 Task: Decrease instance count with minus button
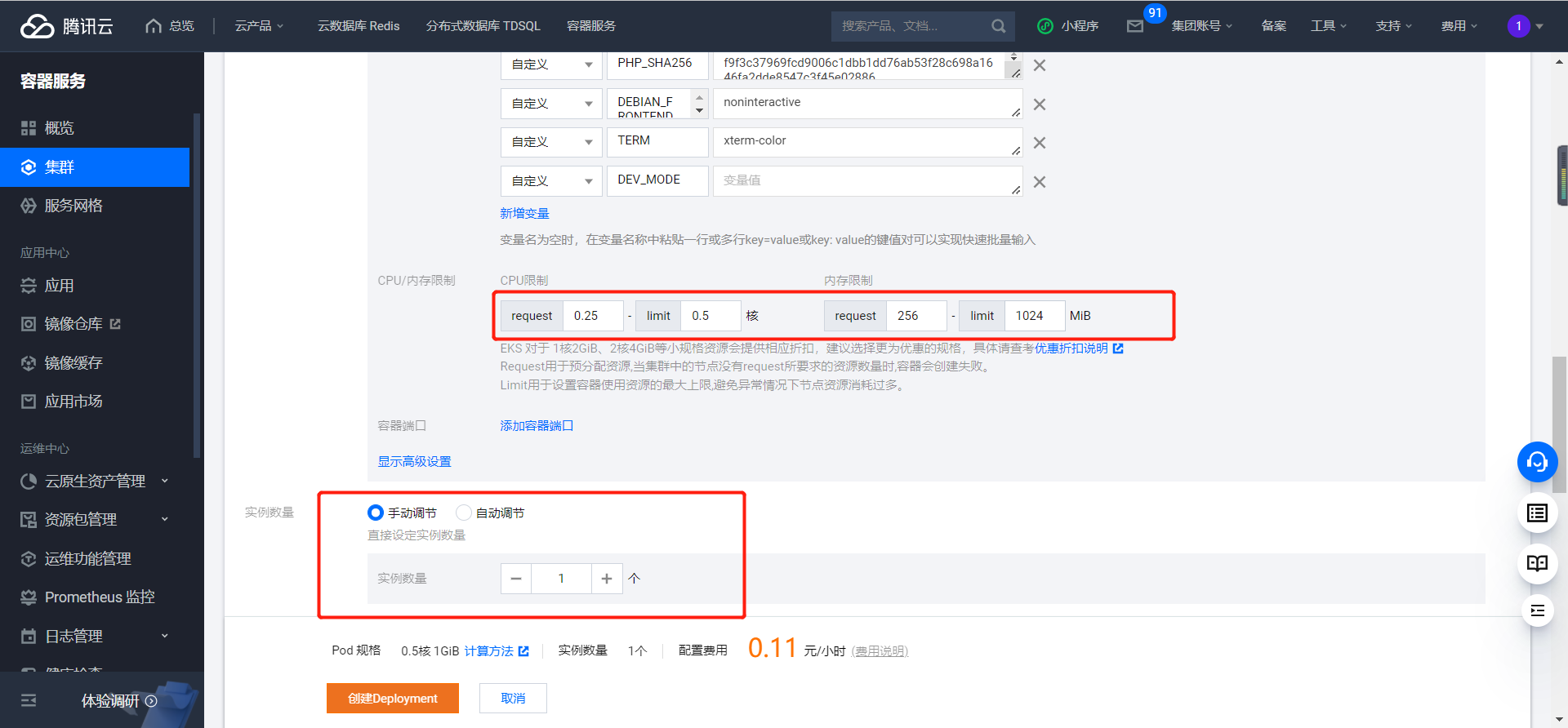[516, 579]
